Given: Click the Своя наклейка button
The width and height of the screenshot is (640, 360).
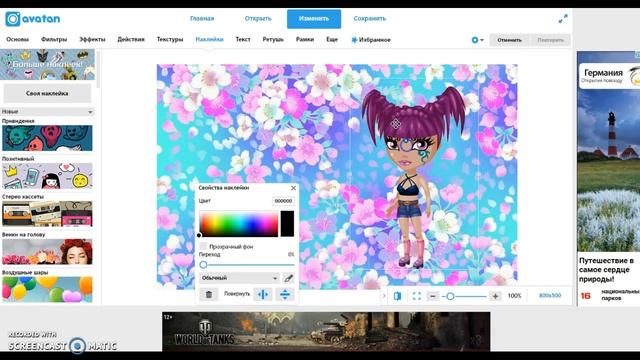Looking at the screenshot, I should (47, 93).
